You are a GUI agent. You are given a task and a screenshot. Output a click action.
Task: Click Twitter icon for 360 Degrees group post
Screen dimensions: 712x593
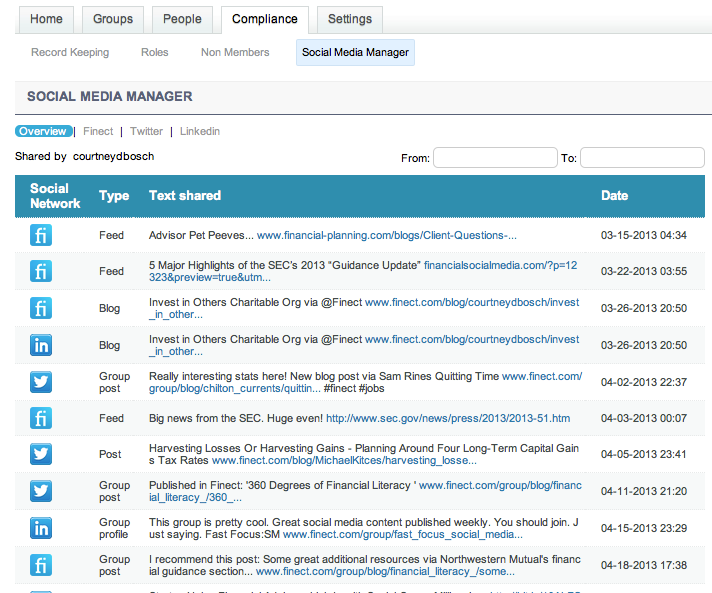point(41,491)
